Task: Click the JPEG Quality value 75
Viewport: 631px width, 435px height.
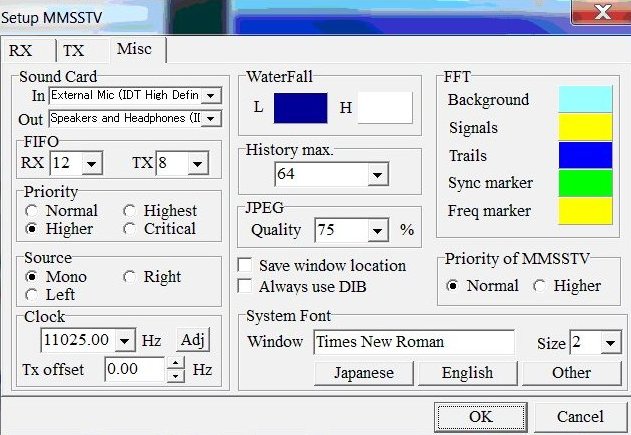Action: tap(342, 231)
